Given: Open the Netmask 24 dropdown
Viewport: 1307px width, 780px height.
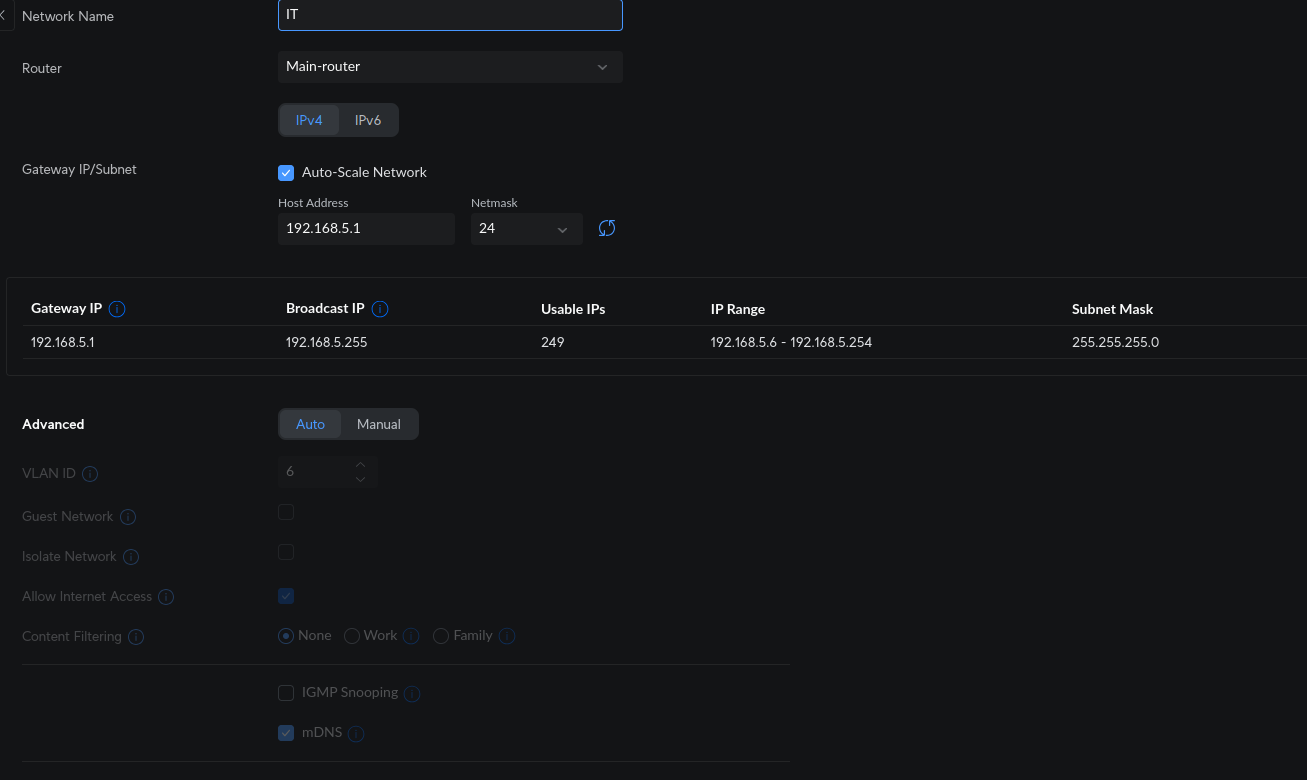Looking at the screenshot, I should 527,228.
